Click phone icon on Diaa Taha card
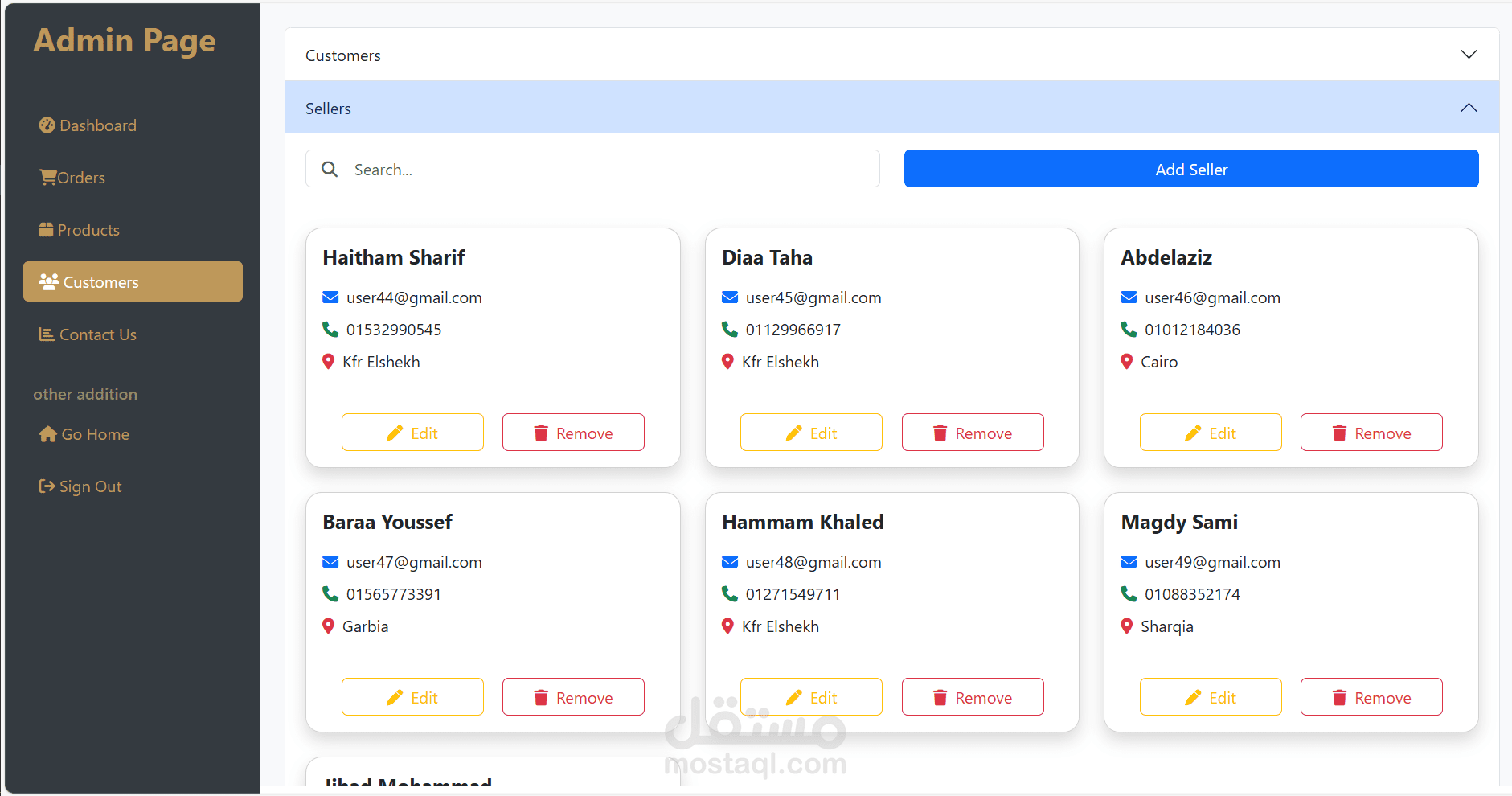Viewport: 1512px width, 796px height. (x=730, y=330)
